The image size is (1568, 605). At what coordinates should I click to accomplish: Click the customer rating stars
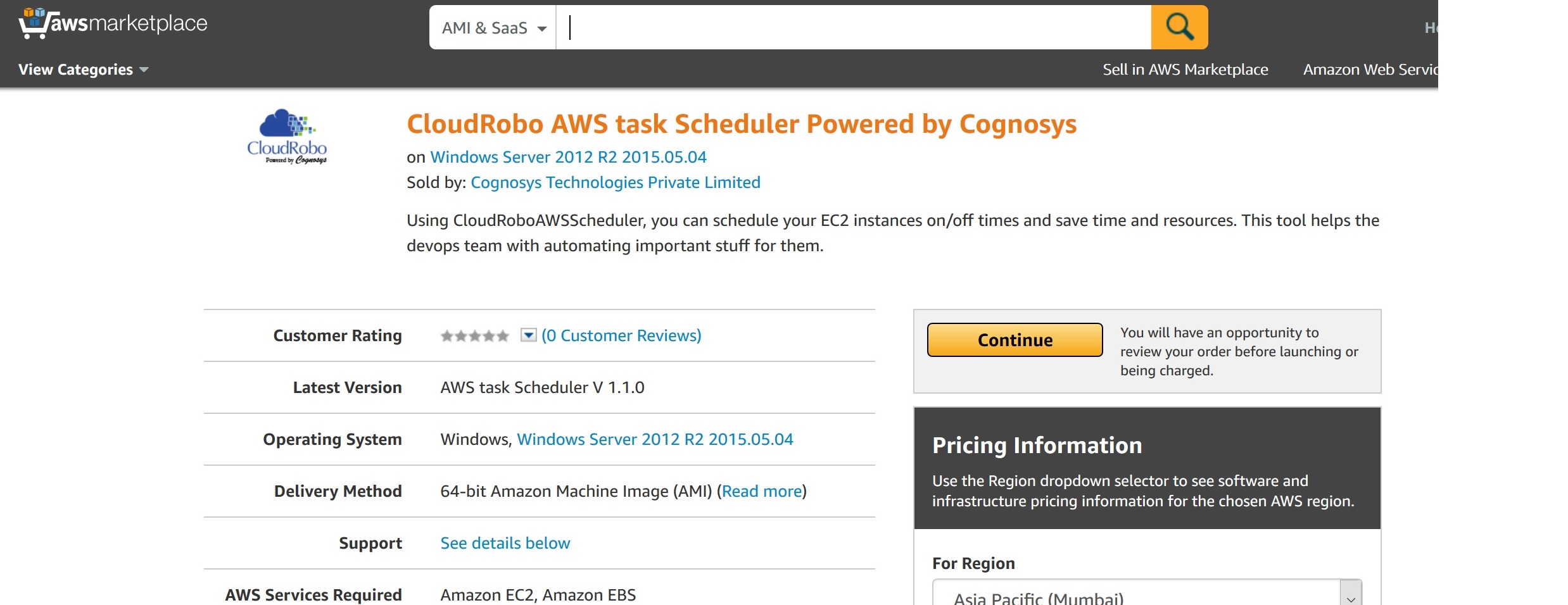pyautogui.click(x=474, y=336)
